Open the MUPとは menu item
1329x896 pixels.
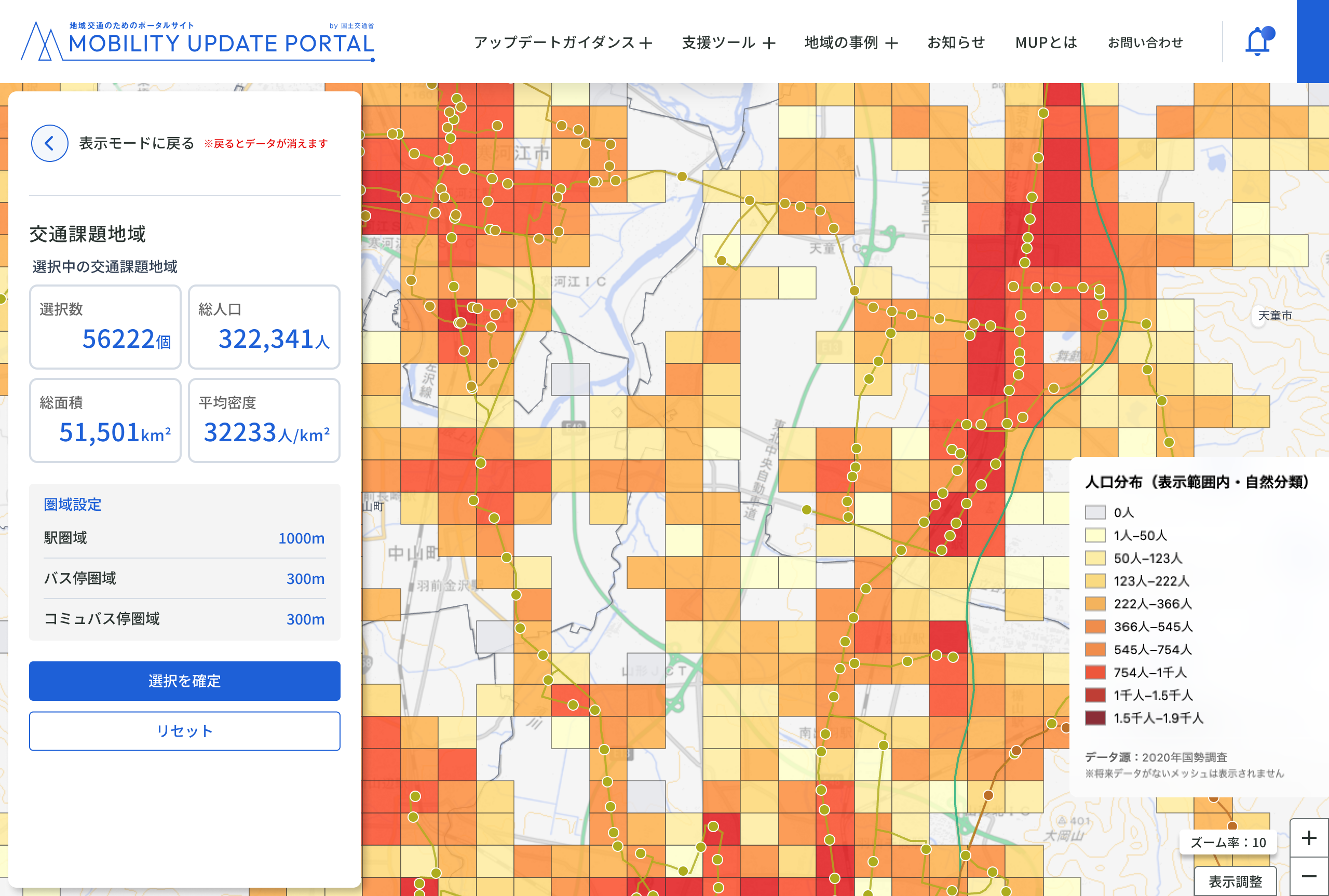pos(1046,43)
